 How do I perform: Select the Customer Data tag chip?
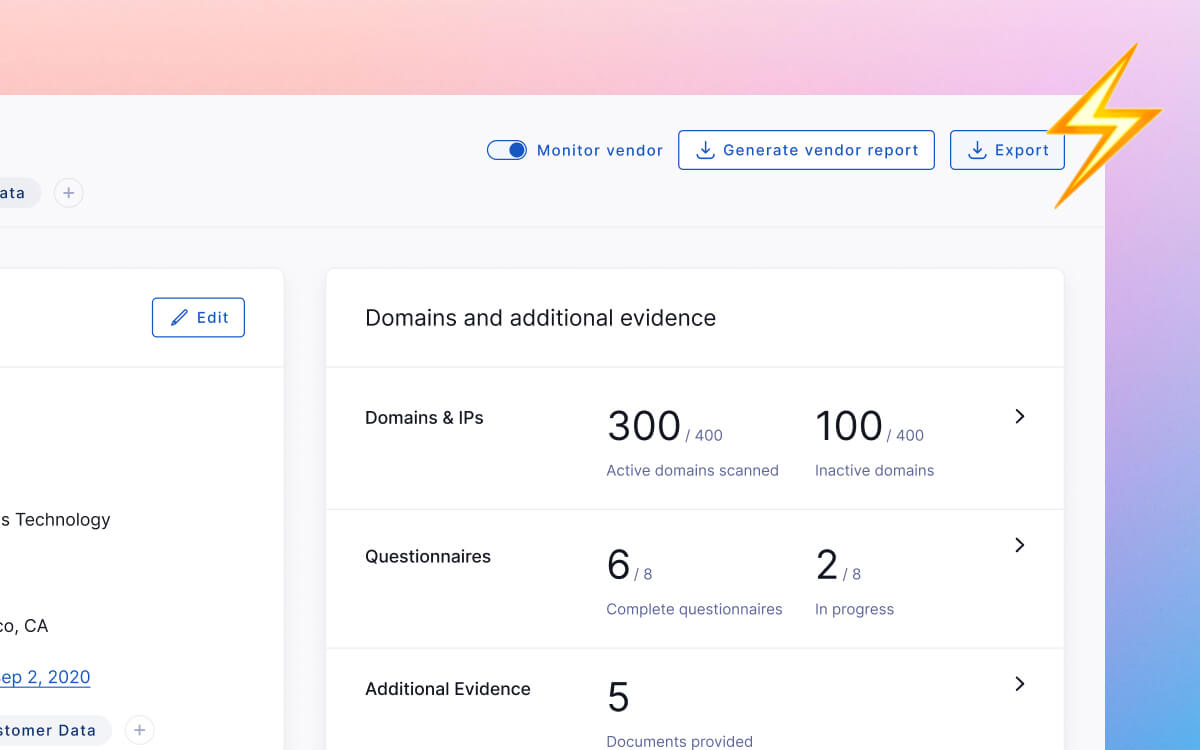click(54, 730)
